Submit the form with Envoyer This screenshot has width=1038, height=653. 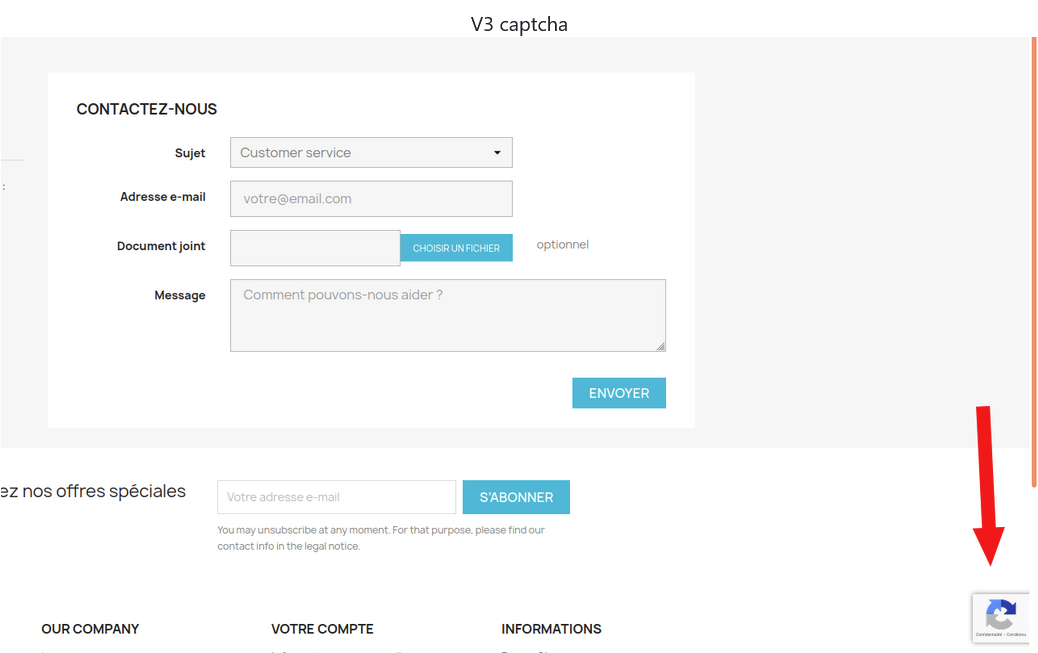click(619, 393)
